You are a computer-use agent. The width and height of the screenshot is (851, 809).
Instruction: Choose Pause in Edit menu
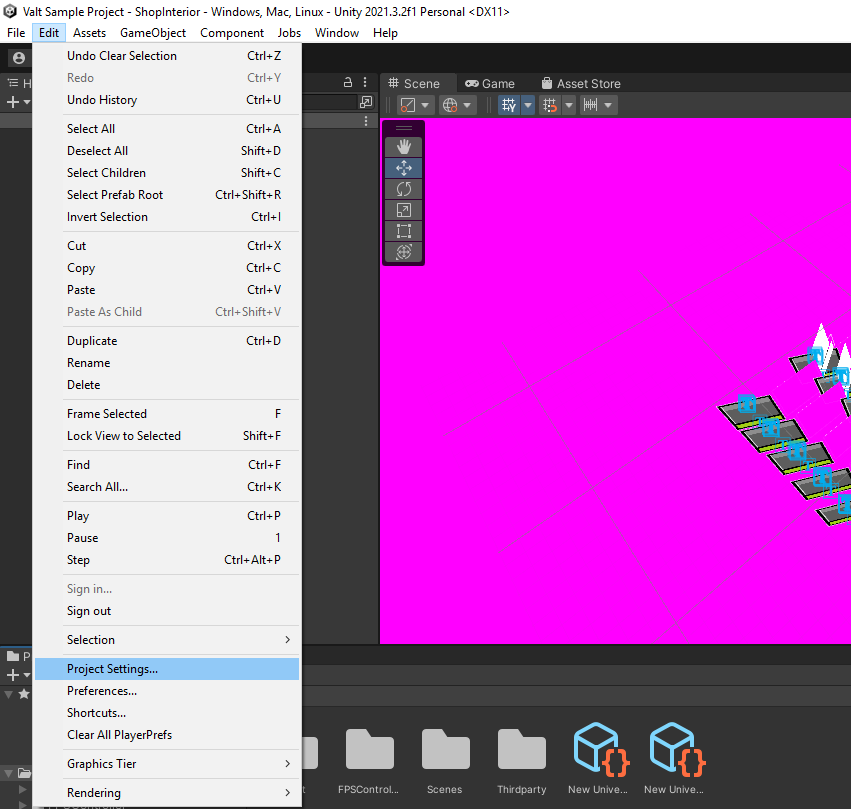(x=167, y=538)
